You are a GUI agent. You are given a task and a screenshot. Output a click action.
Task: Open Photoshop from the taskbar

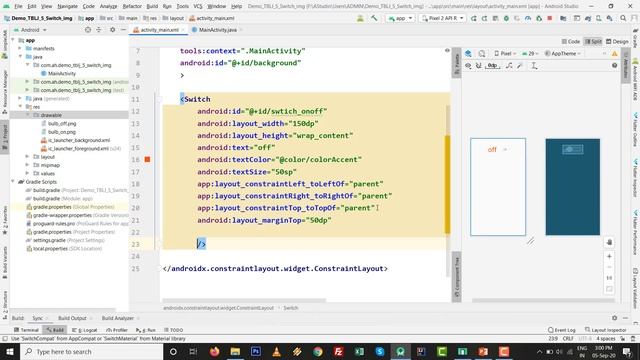click(x=256, y=351)
